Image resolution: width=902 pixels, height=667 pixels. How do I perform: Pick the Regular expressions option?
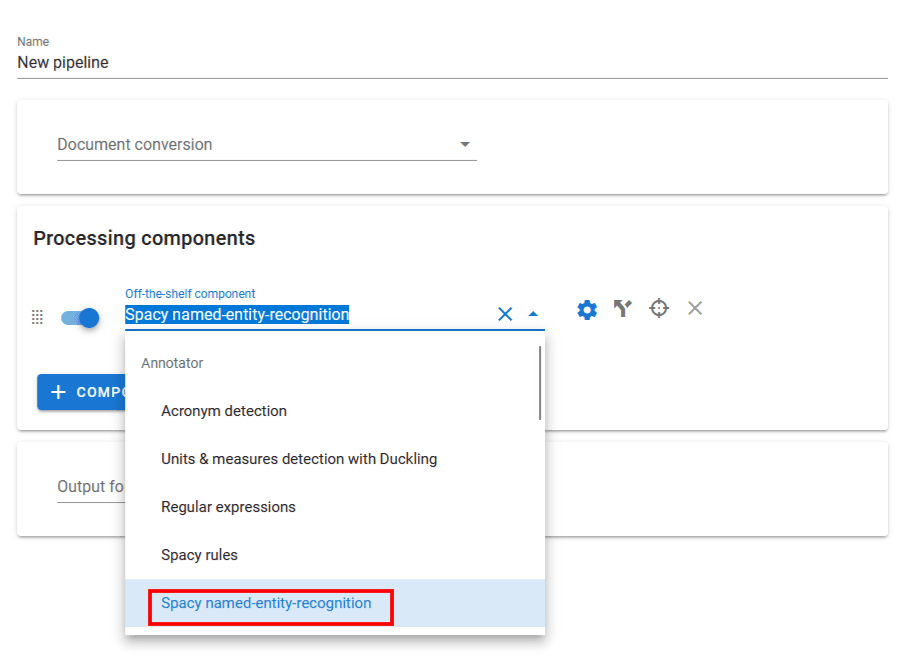coord(228,507)
